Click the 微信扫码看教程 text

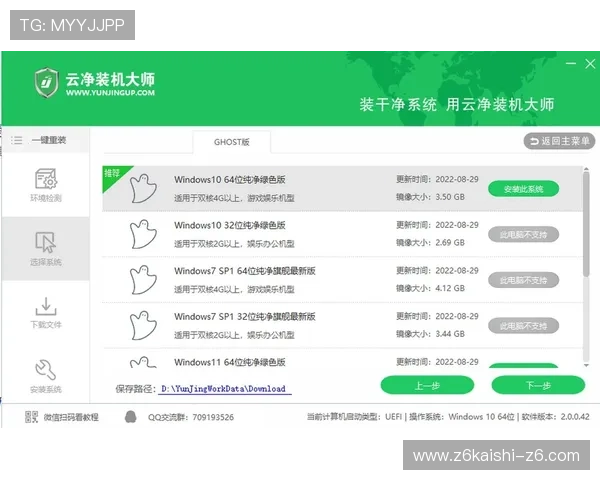pos(71,417)
